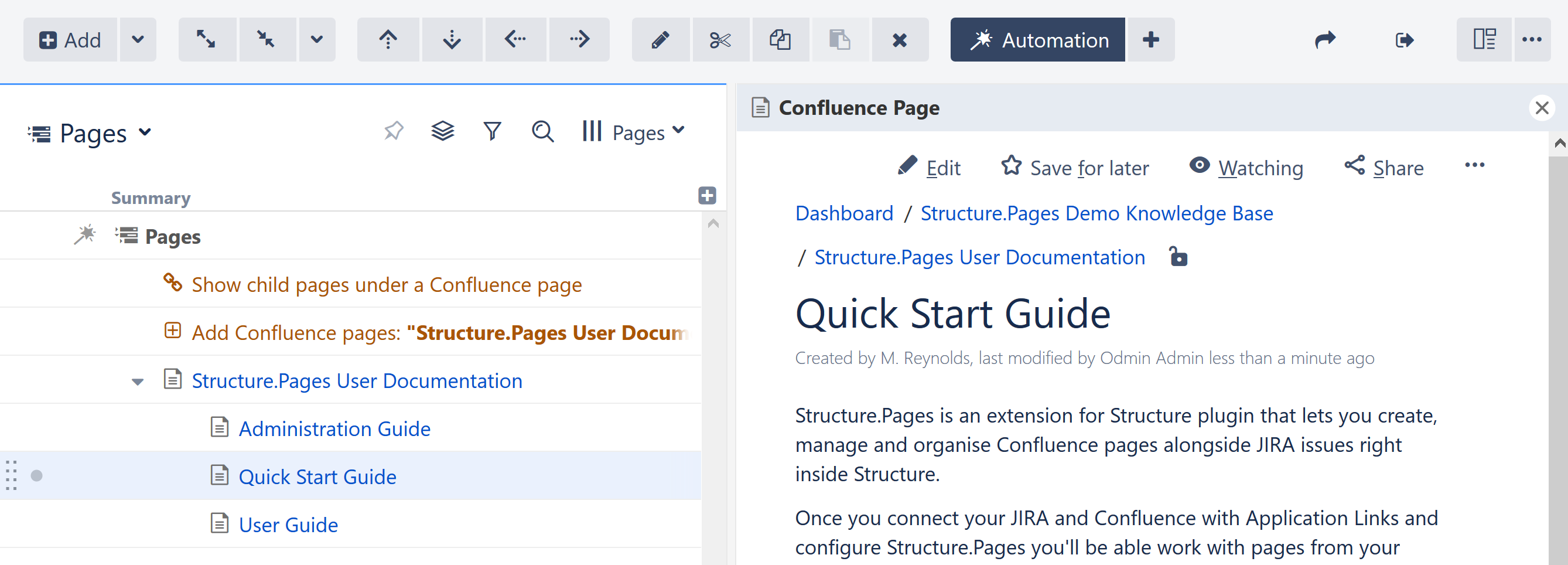This screenshot has width=1568, height=565.
Task: Open the Pages columns dropdown
Action: [633, 131]
